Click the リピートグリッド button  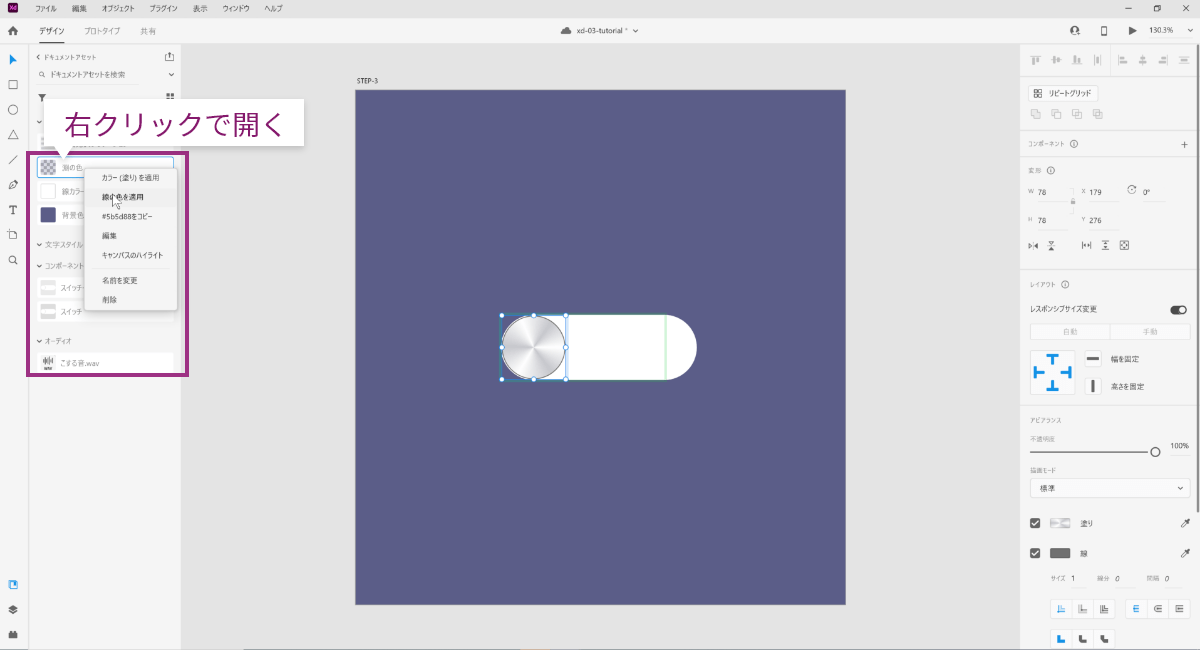tap(1064, 93)
